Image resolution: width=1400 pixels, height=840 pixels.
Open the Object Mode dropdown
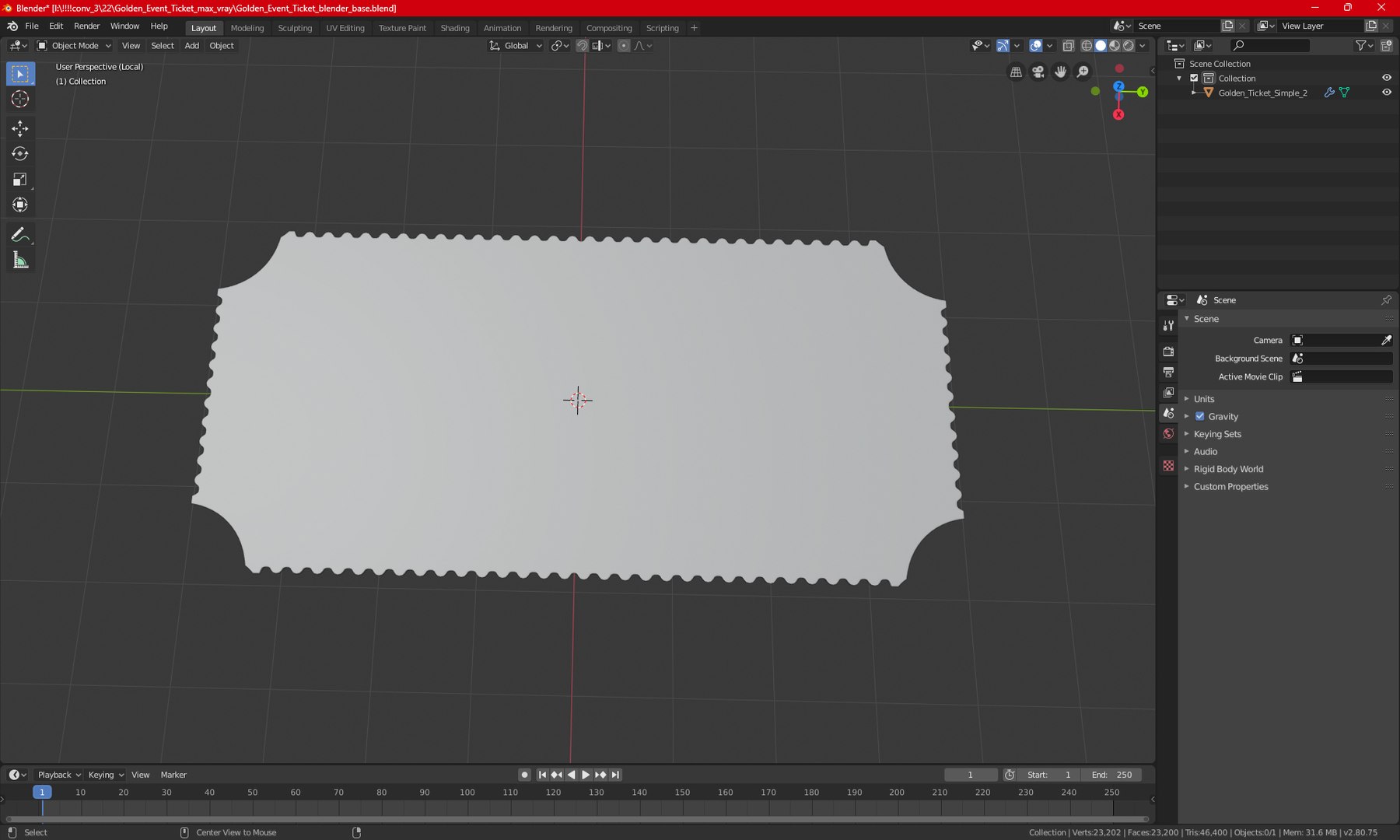click(x=75, y=46)
